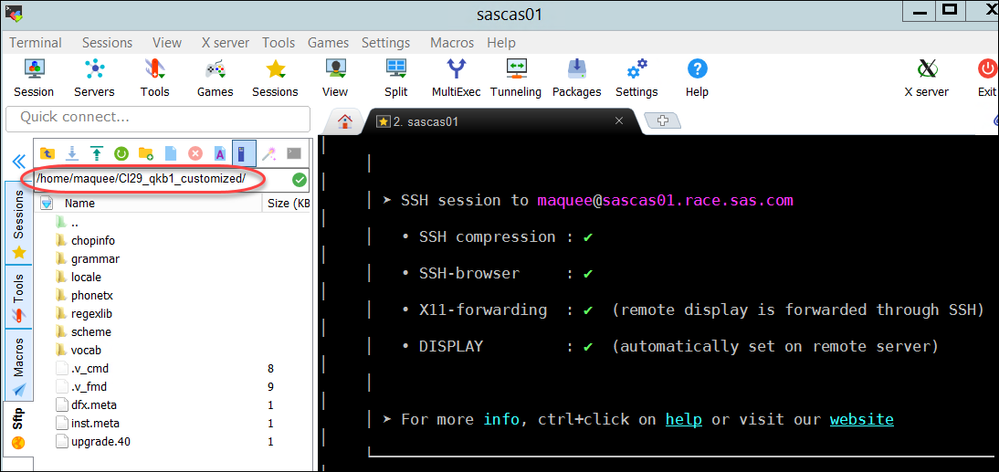Viewport: 999px width, 472px height.
Task: Click the Packages toolbar icon
Action: click(x=577, y=78)
